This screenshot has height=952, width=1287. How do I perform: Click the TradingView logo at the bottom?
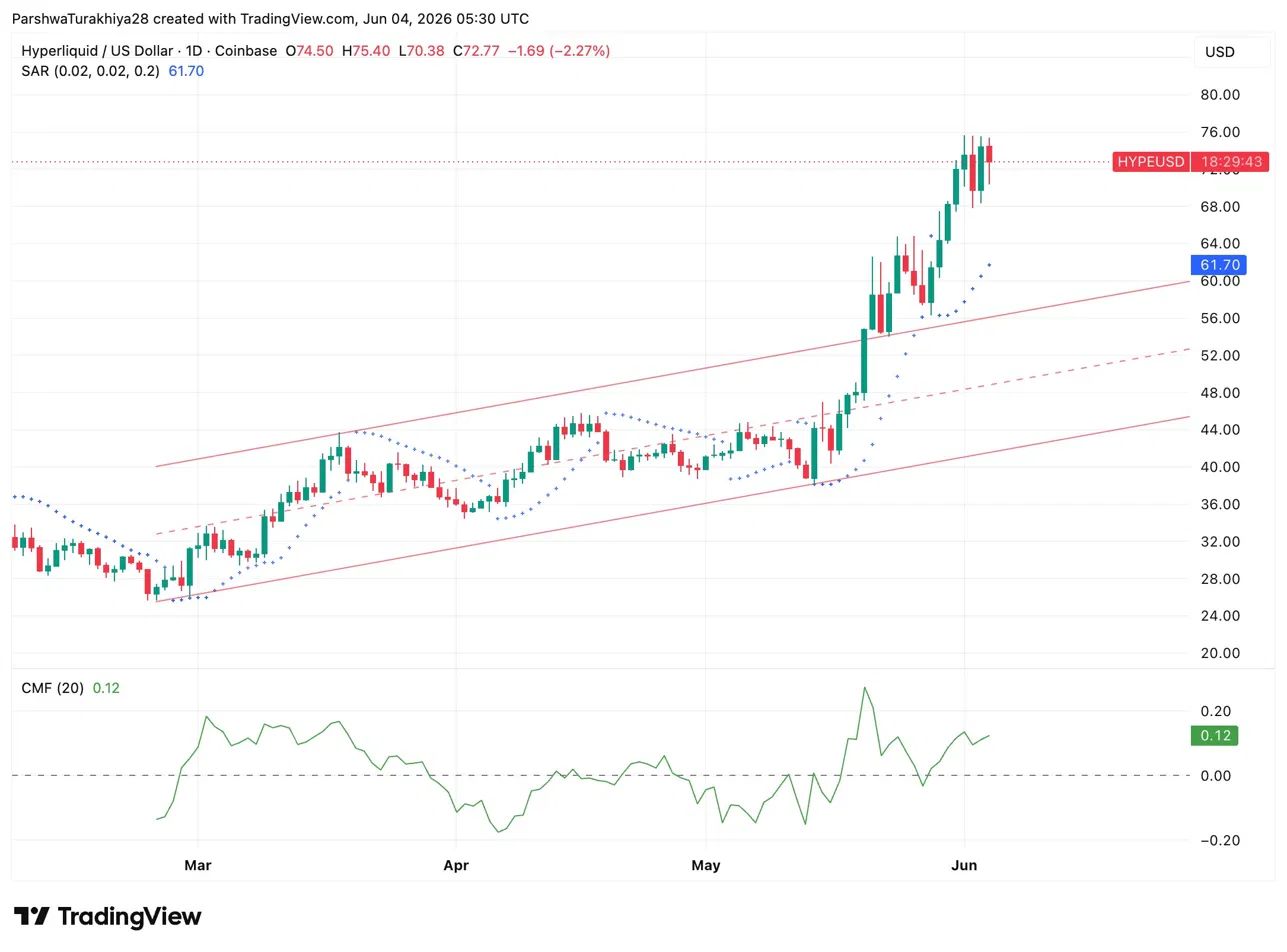click(108, 917)
